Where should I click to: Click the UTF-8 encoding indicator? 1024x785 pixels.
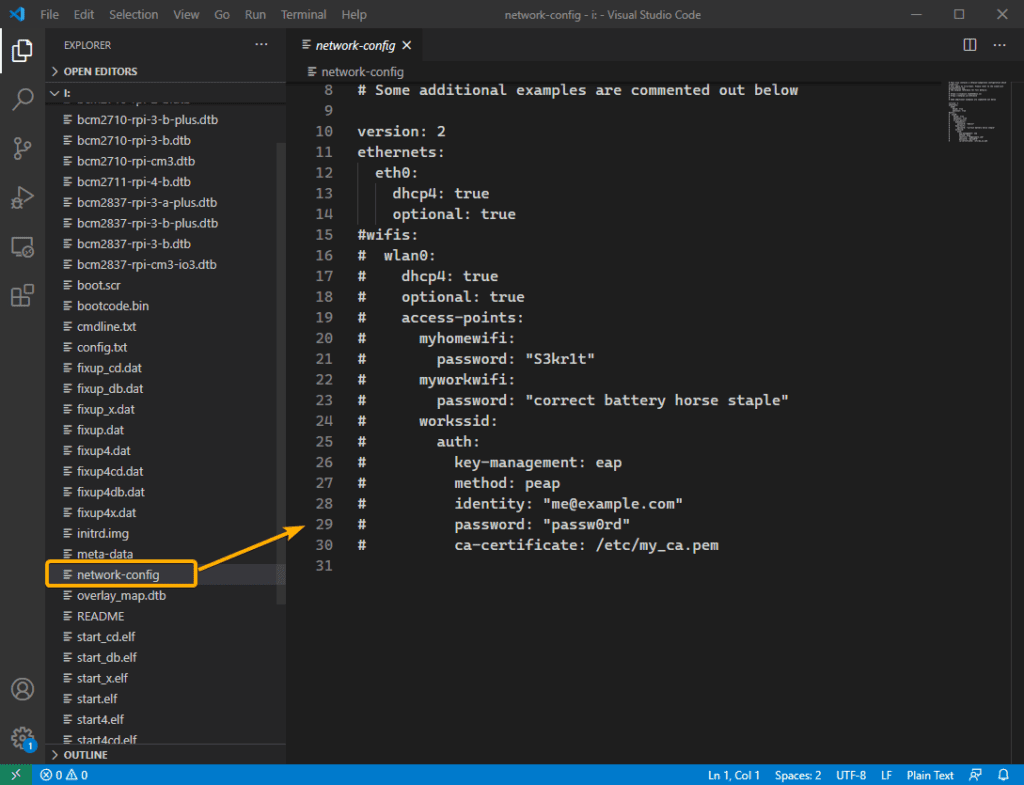pos(849,775)
